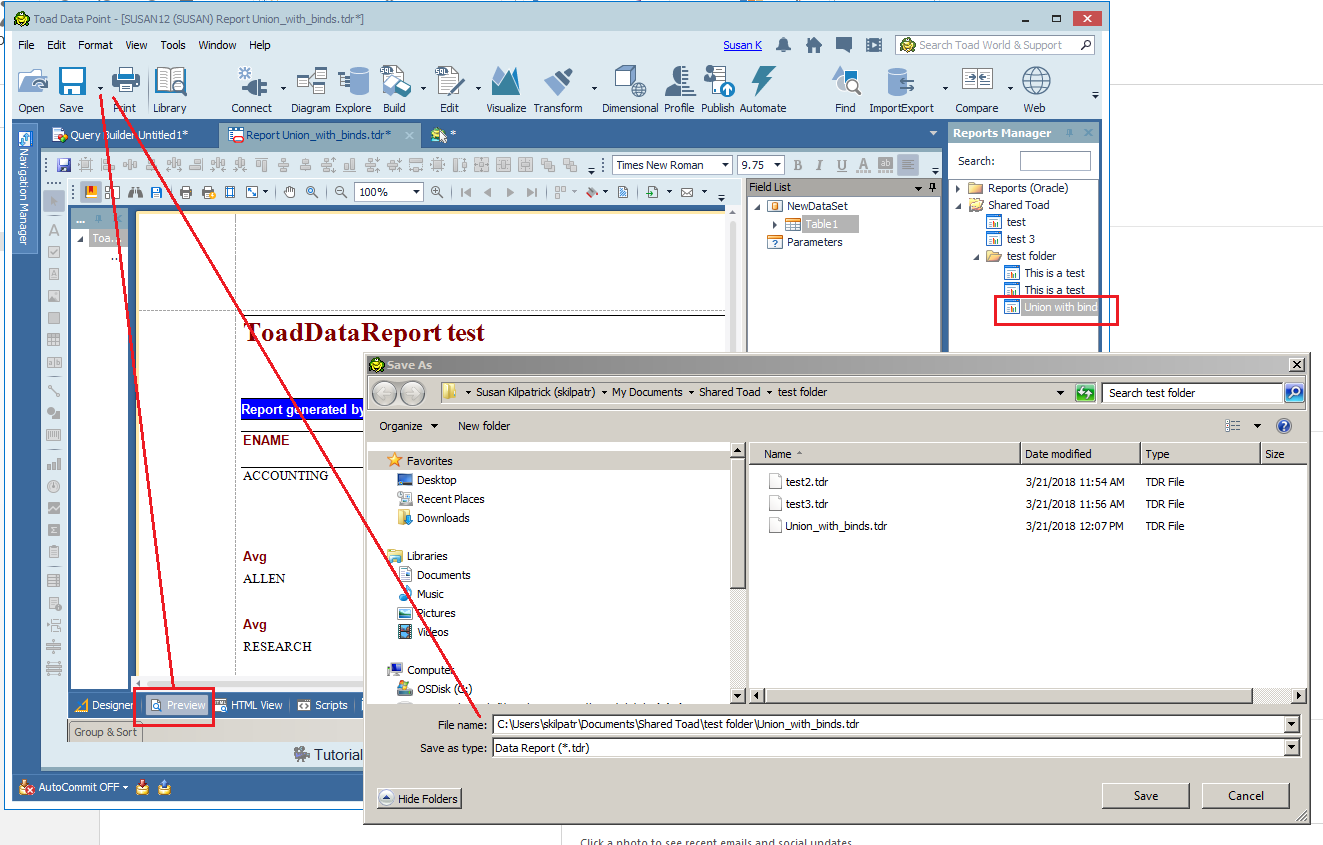Select Union with bind report in Reports Manager

(1050, 307)
